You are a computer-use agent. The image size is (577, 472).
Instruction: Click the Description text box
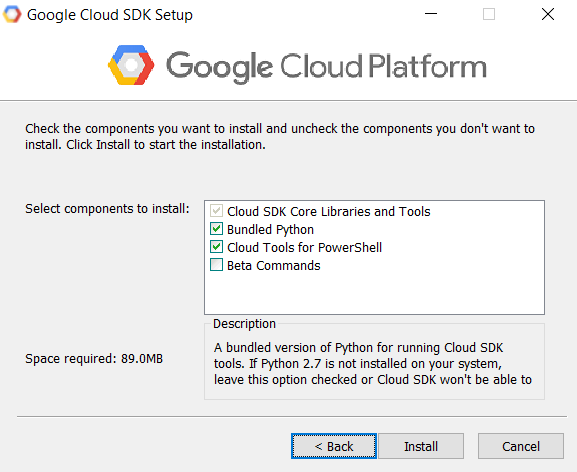coord(374,363)
